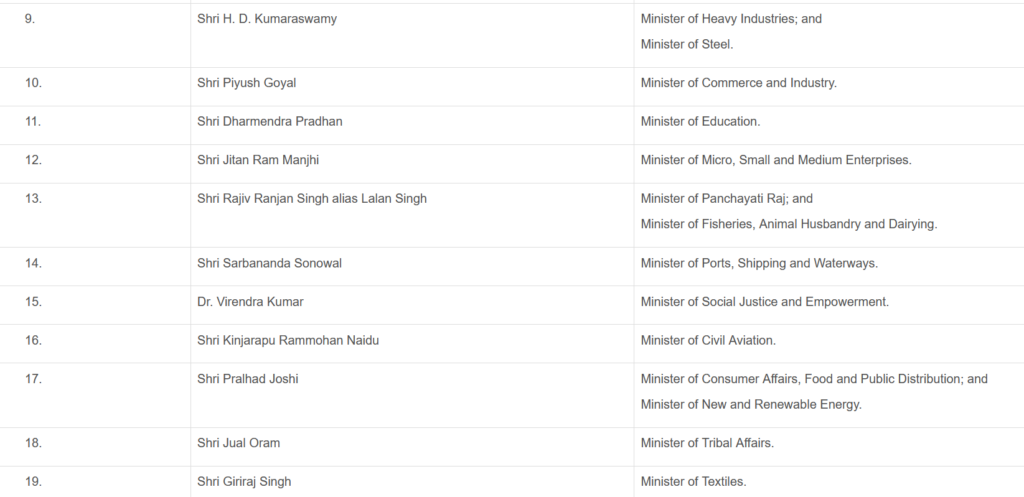Click Minister of New and Renewable Energy

coord(751,404)
